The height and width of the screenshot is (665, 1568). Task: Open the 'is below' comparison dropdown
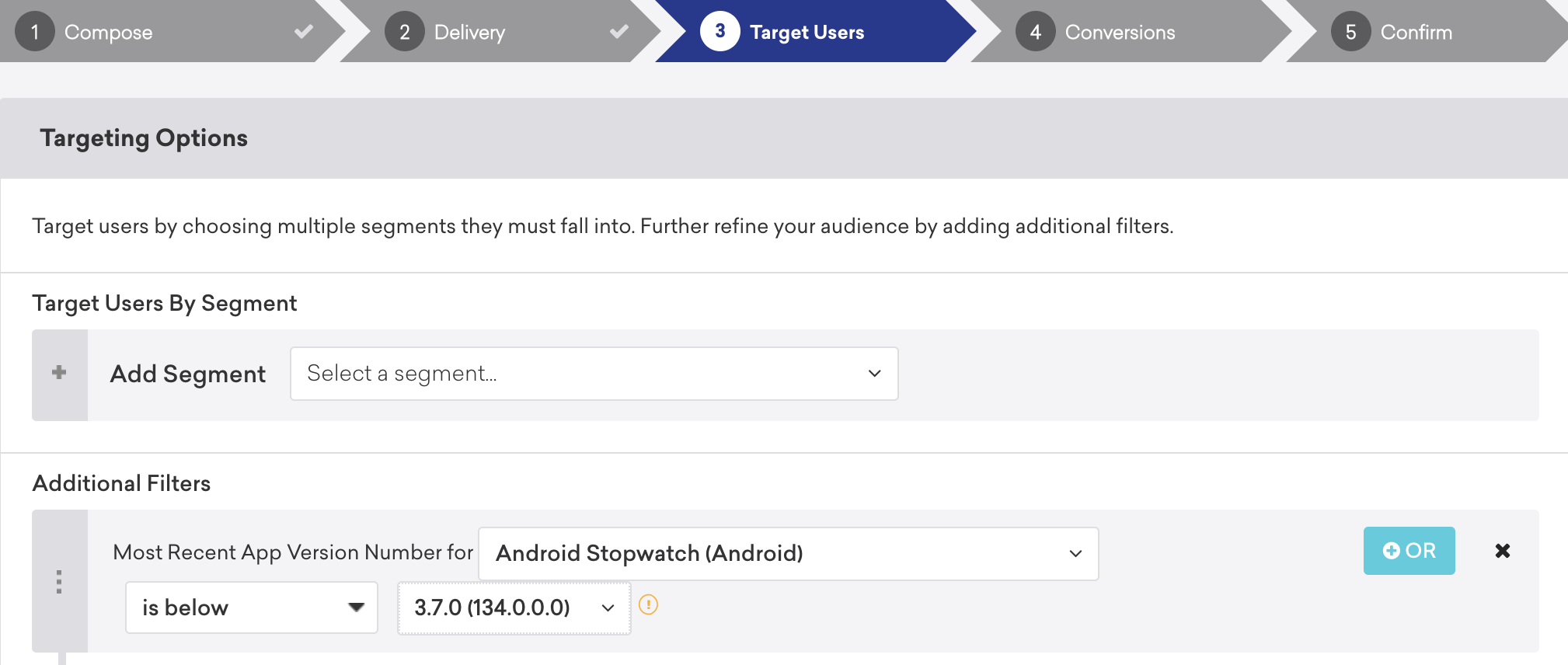coord(252,608)
